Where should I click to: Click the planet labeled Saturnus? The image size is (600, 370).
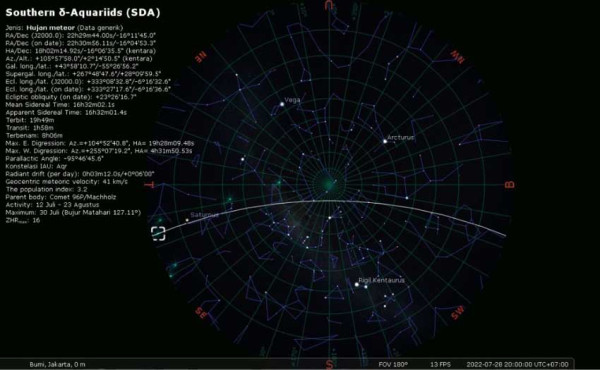point(187,220)
